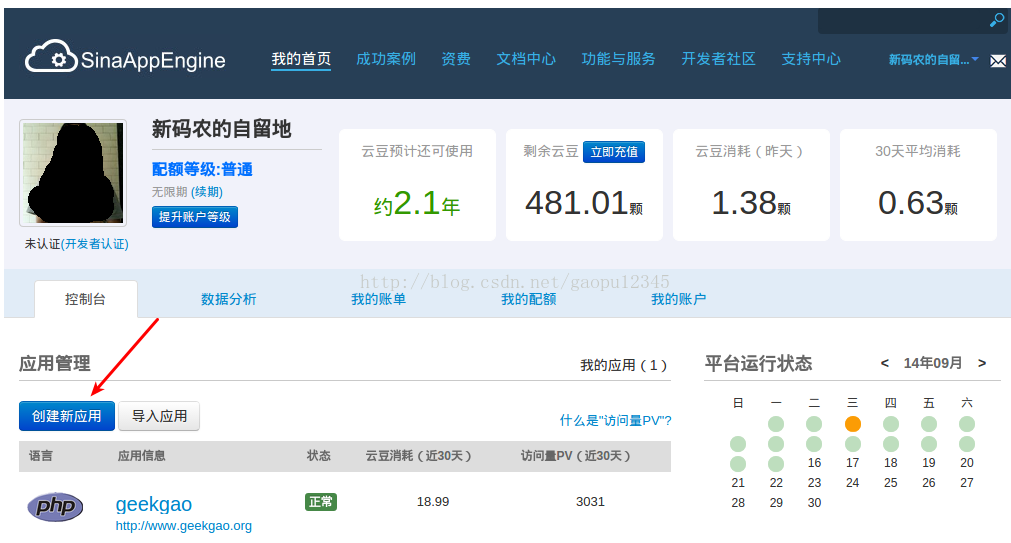Image resolution: width=1011 pixels, height=543 pixels.
Task: Open 支持中心 nav item
Action: 811,59
